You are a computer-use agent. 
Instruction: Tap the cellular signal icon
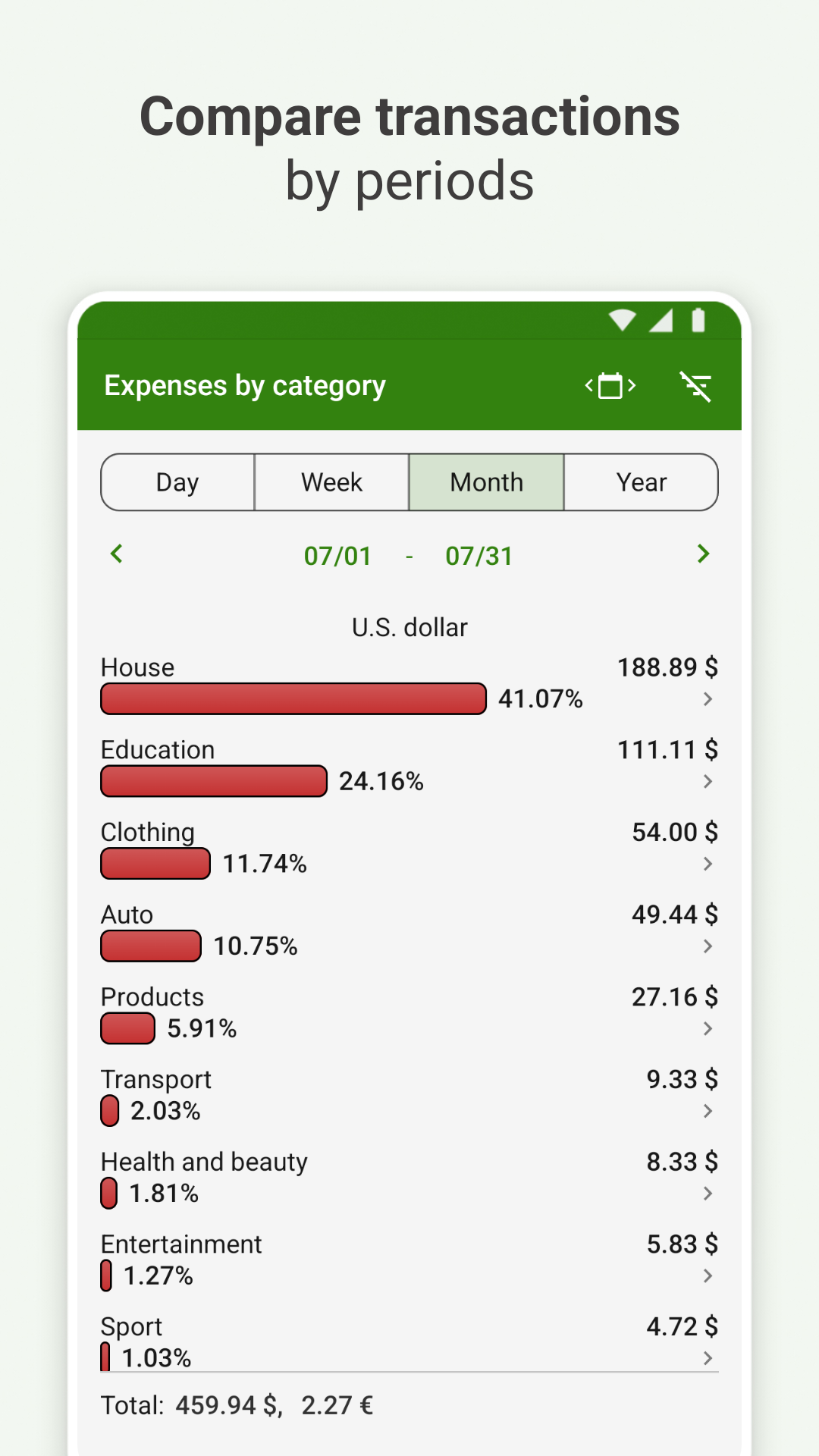[661, 321]
